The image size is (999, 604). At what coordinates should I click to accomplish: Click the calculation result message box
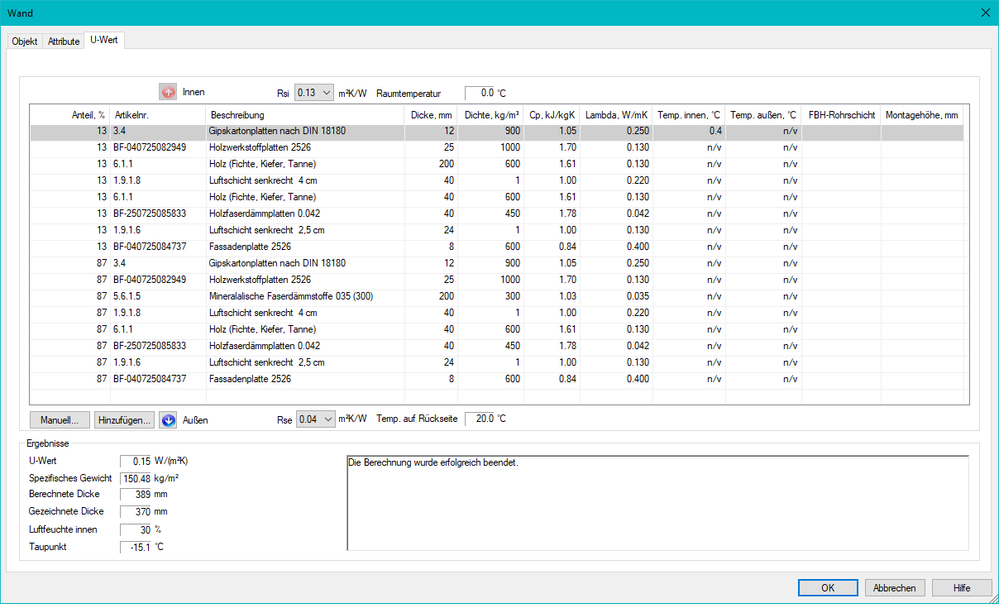(658, 503)
